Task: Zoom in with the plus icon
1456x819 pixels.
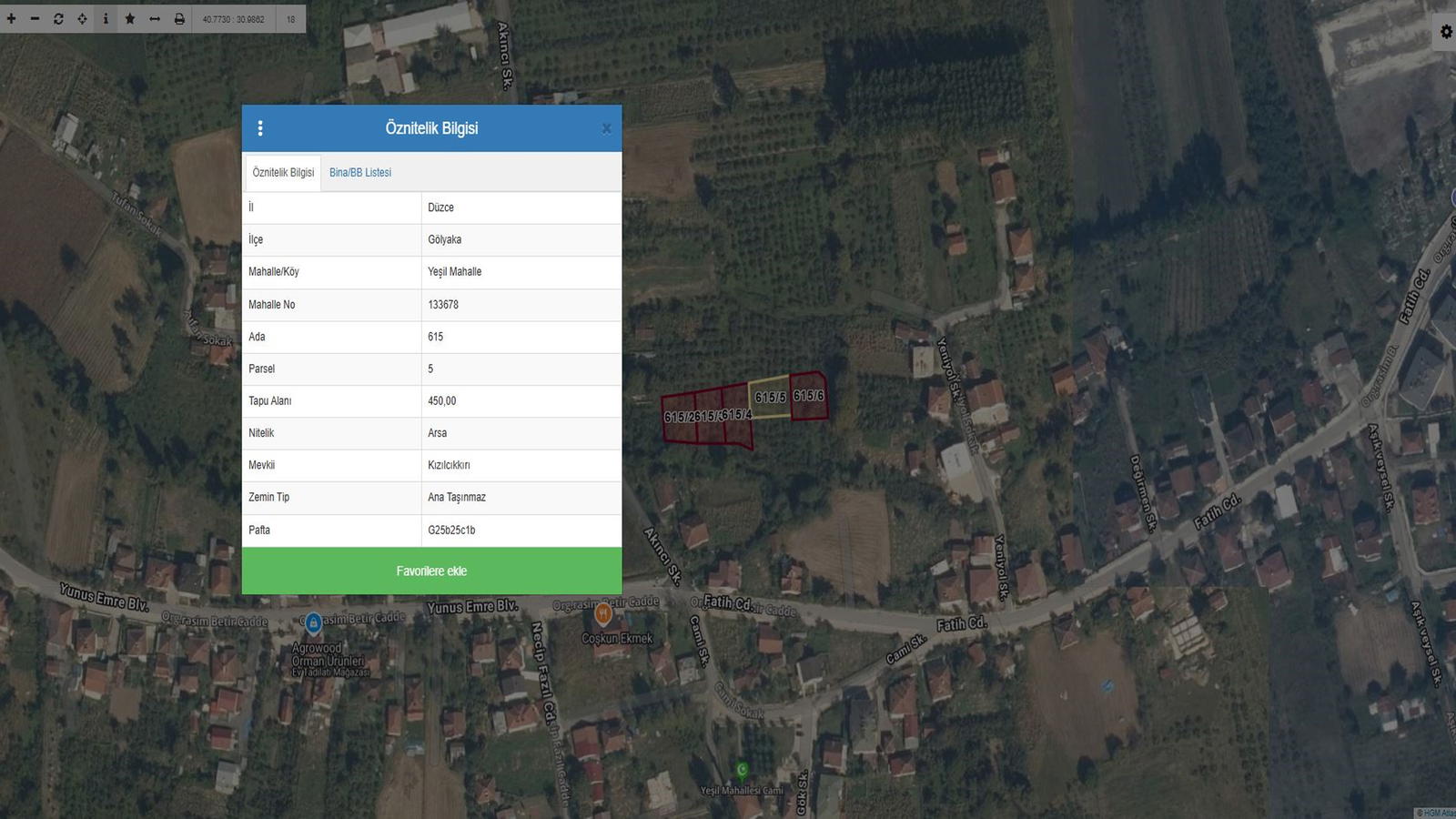Action: tap(12, 18)
